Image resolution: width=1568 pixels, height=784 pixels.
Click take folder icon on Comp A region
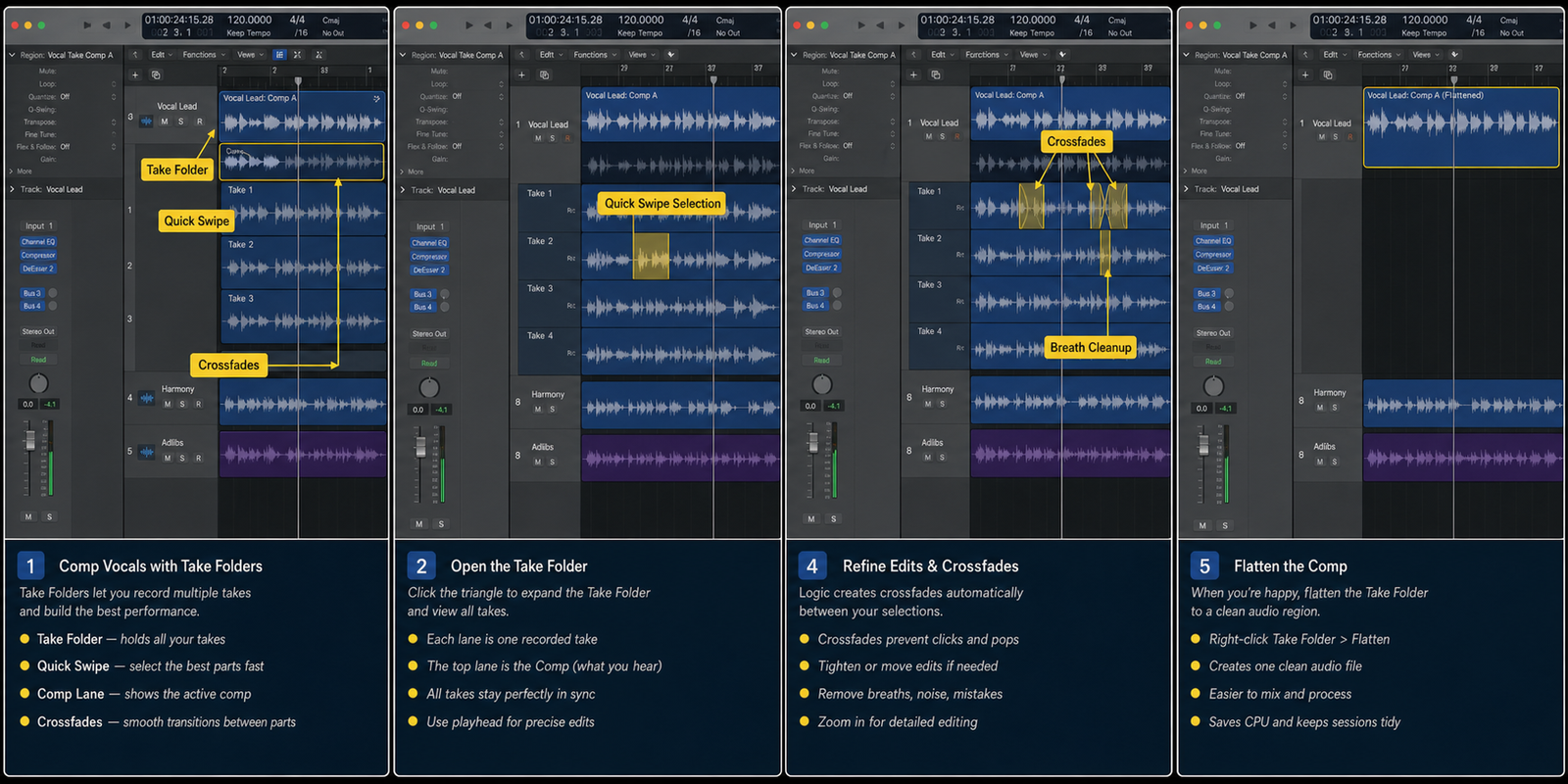376,98
